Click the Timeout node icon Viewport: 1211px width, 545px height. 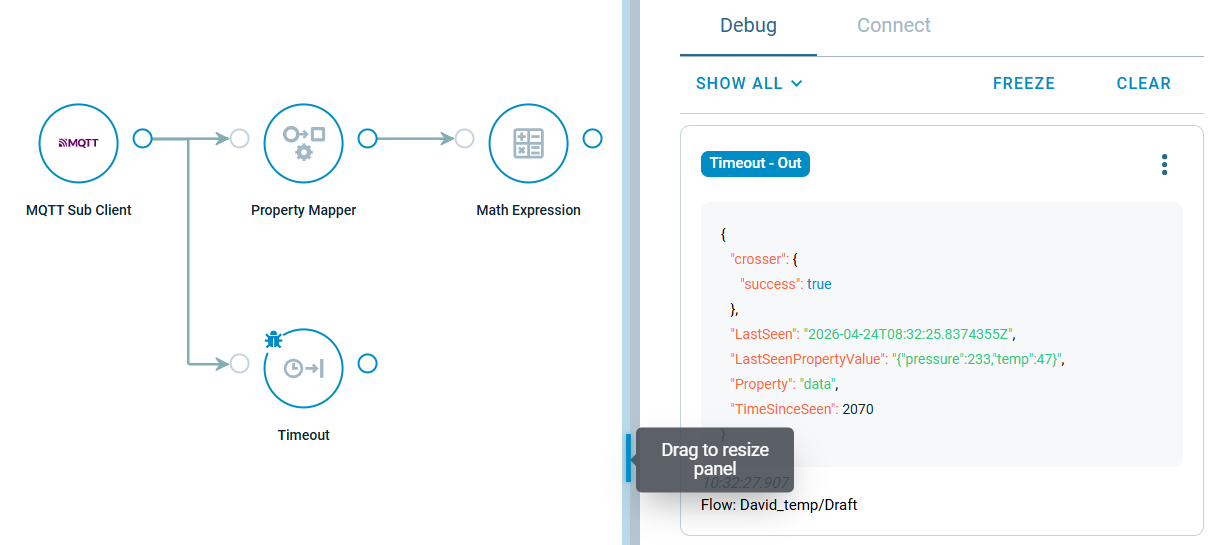(x=304, y=368)
